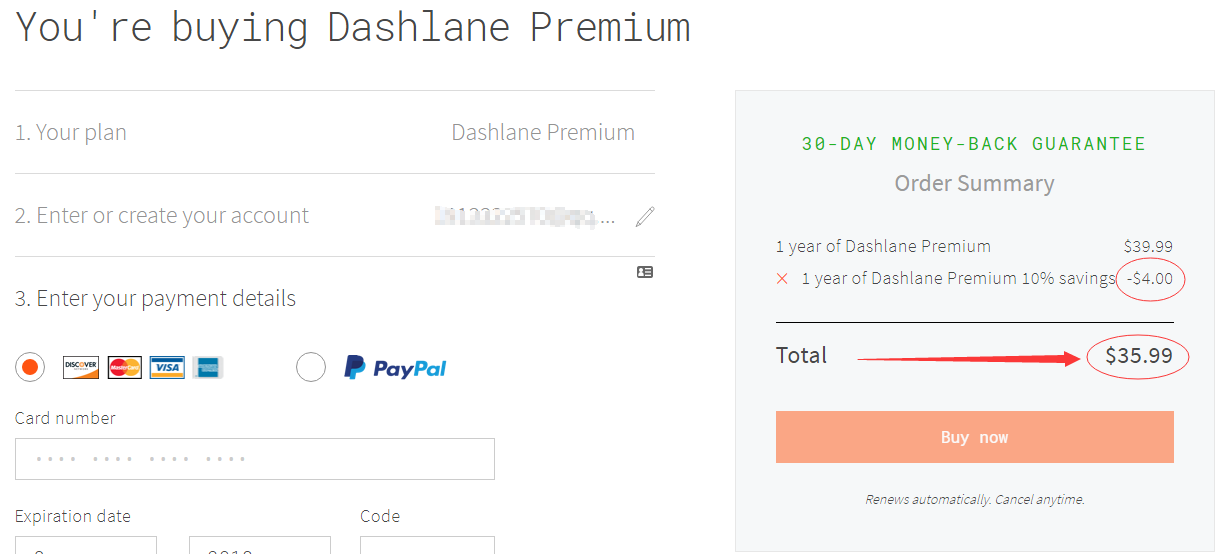Click the American Express card logo
Viewport: 1221px width, 554px height.
click(x=207, y=368)
